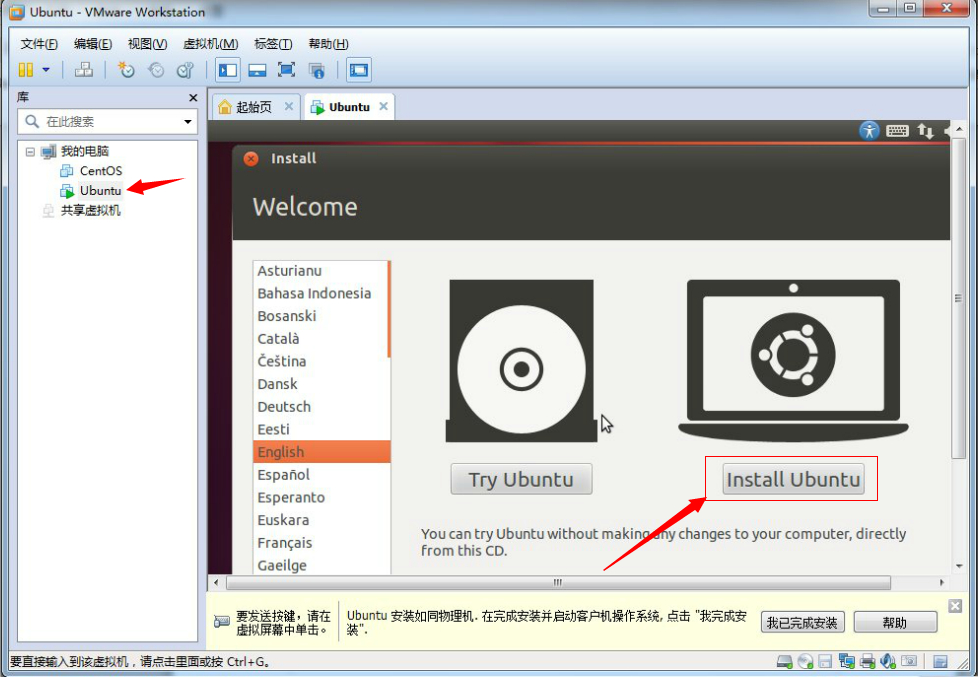
Task: Select Čeština language
Action: 321,361
